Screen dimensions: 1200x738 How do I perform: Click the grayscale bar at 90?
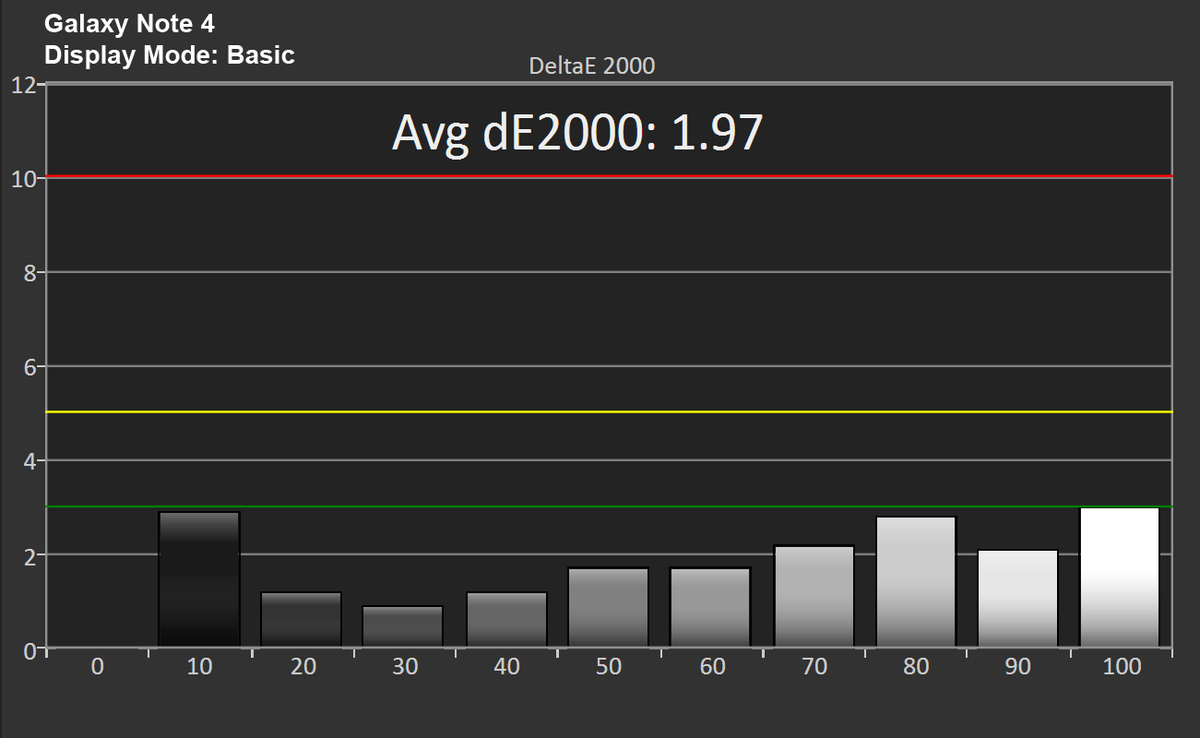coord(1017,598)
